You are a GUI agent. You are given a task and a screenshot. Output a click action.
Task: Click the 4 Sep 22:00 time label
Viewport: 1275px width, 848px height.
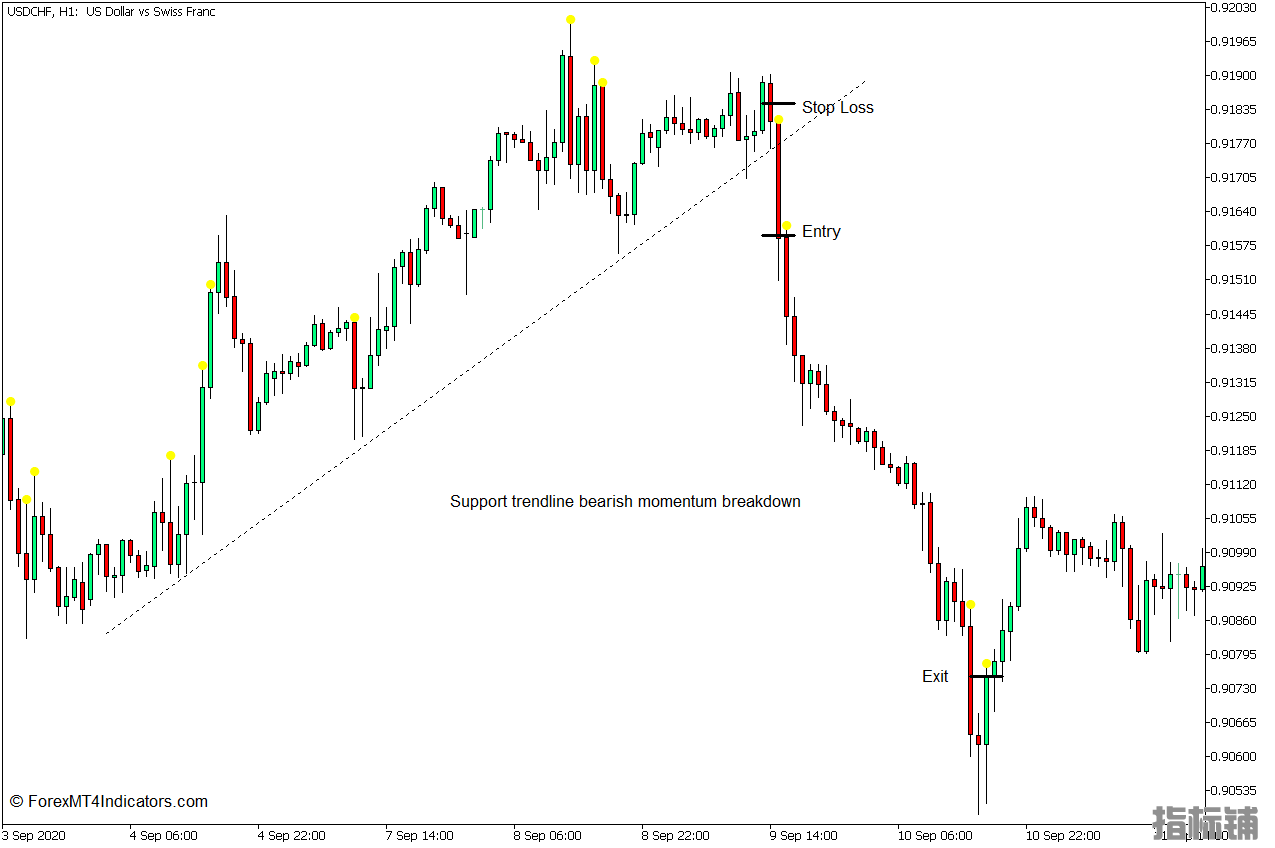click(x=291, y=836)
